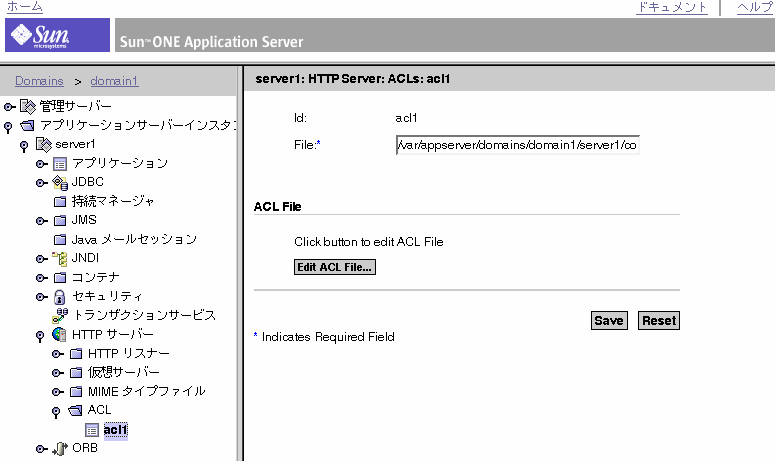Viewport: 775px width, 461px height.
Task: Expand the コンテナ tree node
Action: [42, 278]
